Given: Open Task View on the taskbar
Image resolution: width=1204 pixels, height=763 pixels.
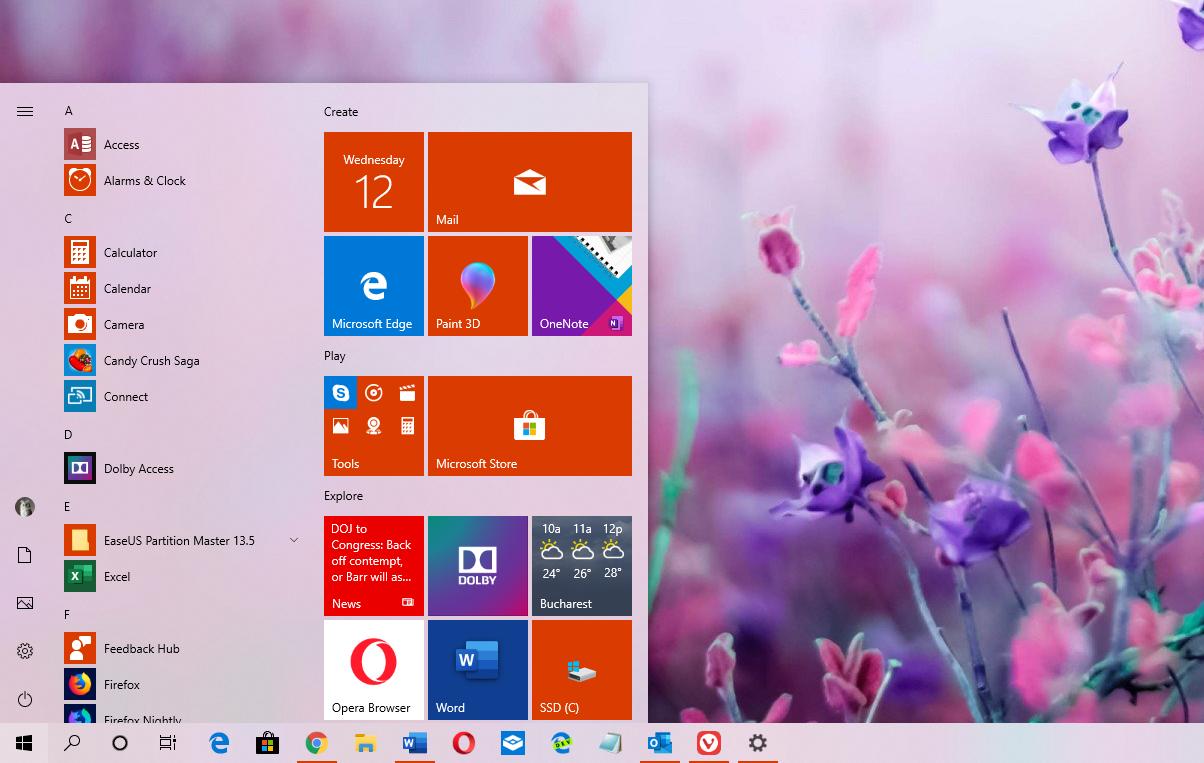Looking at the screenshot, I should [168, 743].
